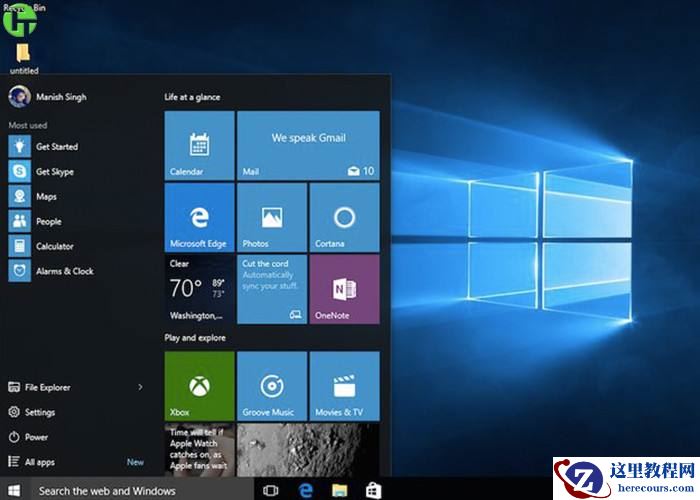Click the Get Skype label
Image resolution: width=700 pixels, height=500 pixels.
(55, 171)
